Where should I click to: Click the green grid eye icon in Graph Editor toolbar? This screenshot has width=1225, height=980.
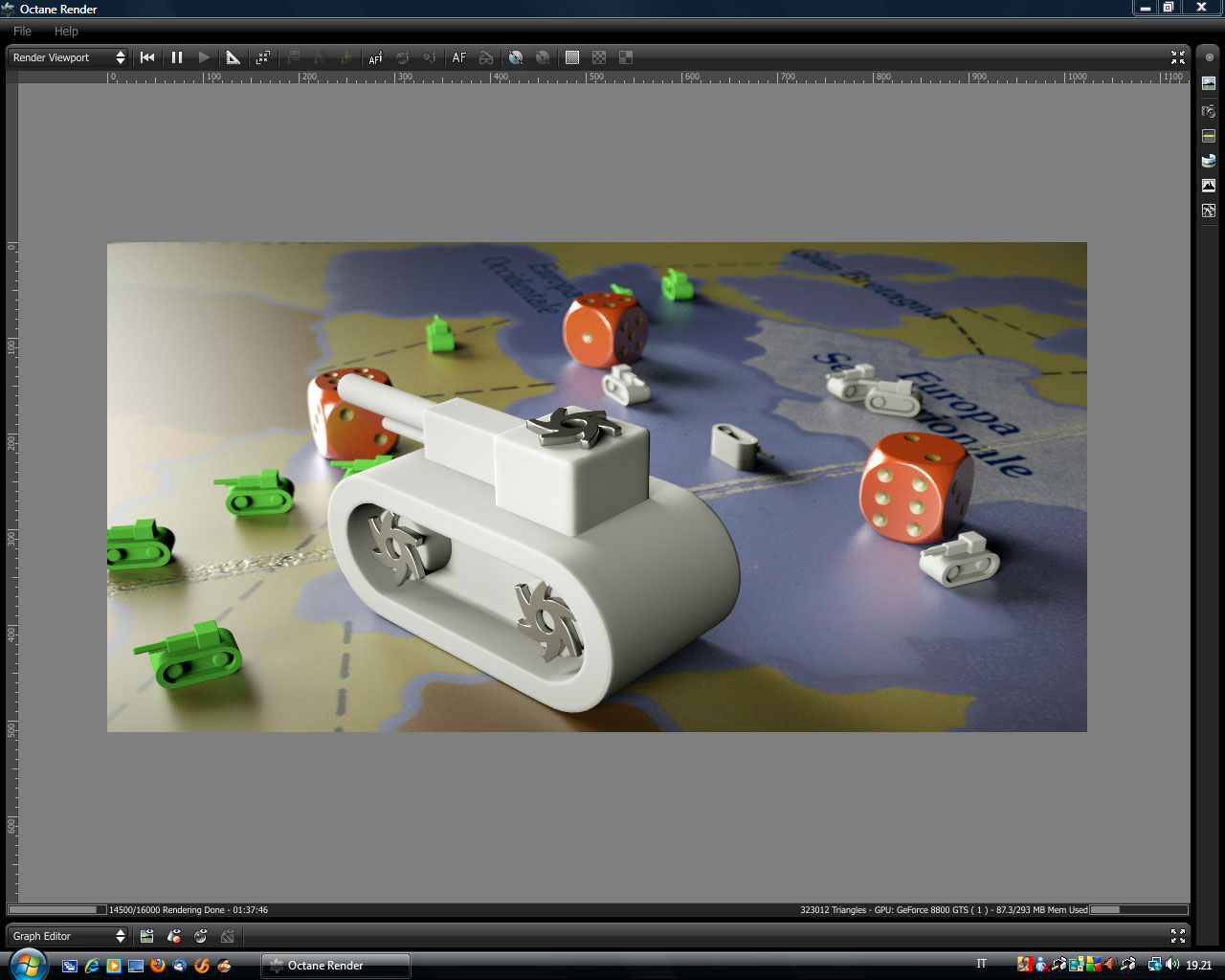(146, 936)
